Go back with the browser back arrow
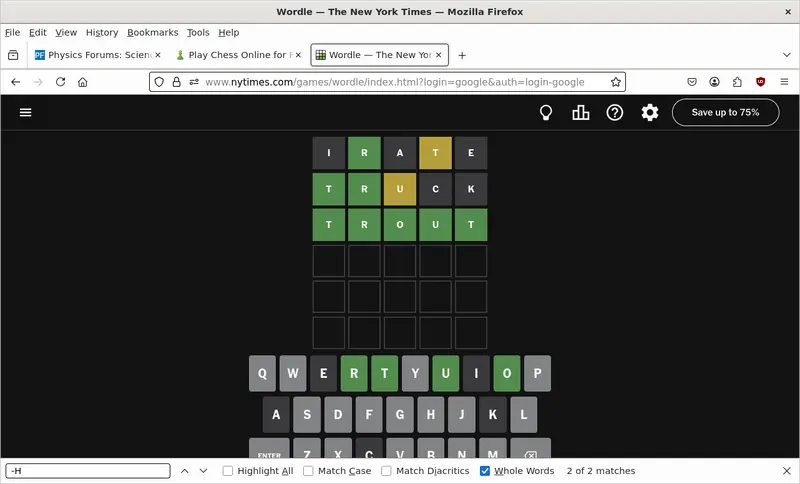The width and height of the screenshot is (800, 484). (x=16, y=82)
